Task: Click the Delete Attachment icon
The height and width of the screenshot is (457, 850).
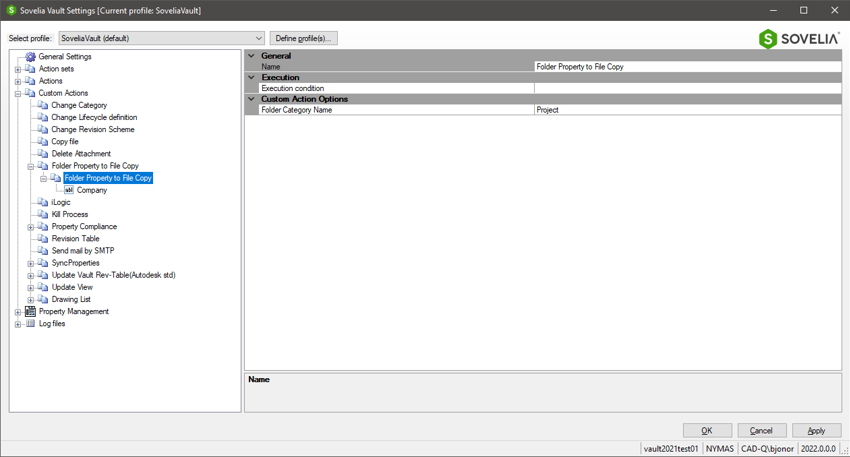Action: (43, 154)
